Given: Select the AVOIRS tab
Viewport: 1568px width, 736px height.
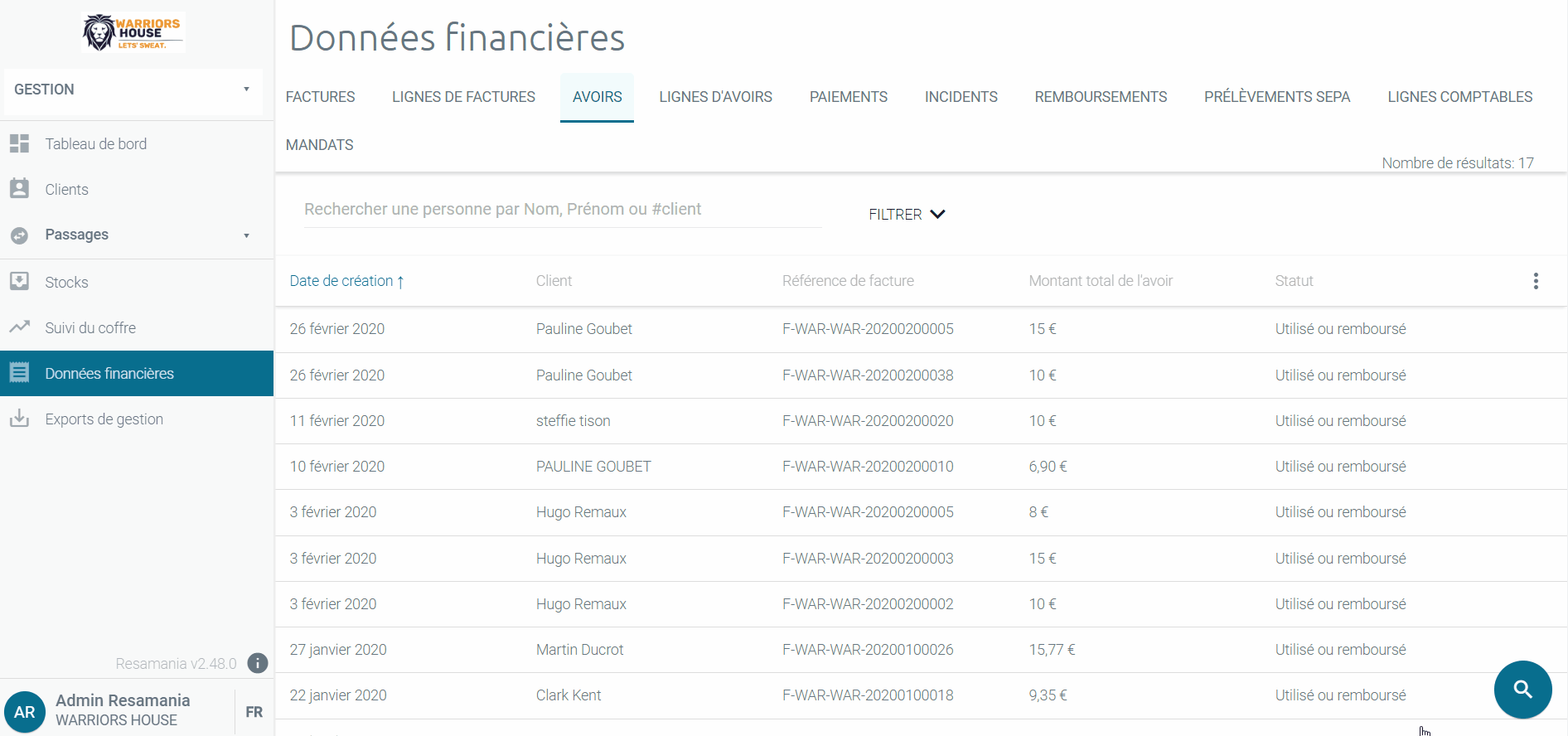Looking at the screenshot, I should (597, 97).
